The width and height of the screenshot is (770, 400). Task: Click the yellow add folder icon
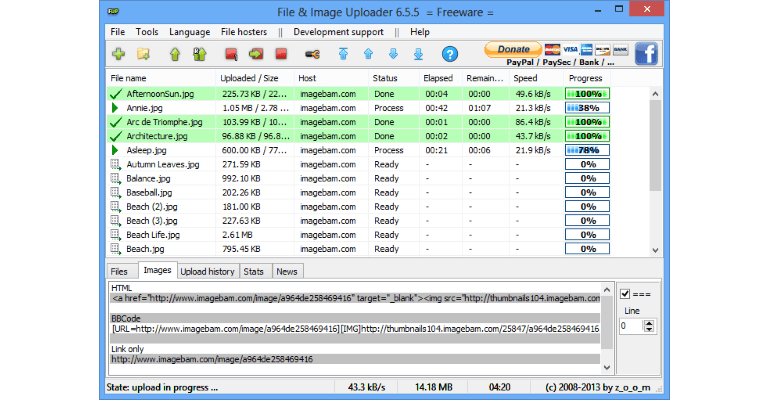[144, 53]
